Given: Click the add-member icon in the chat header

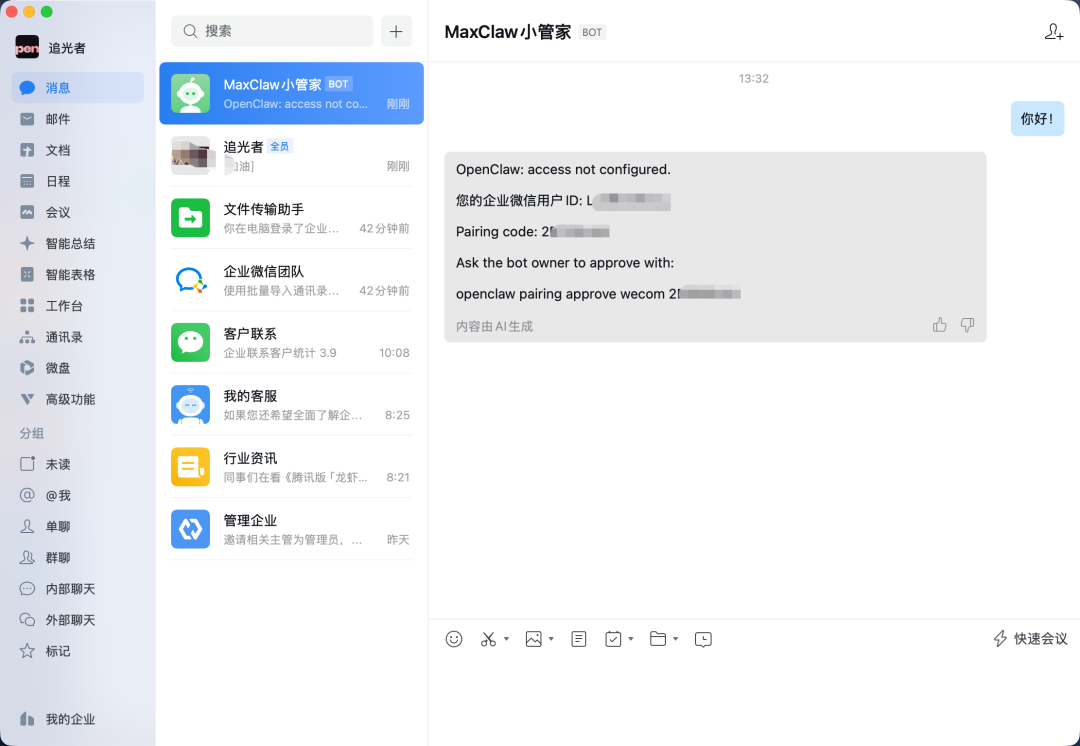Looking at the screenshot, I should click(x=1054, y=31).
